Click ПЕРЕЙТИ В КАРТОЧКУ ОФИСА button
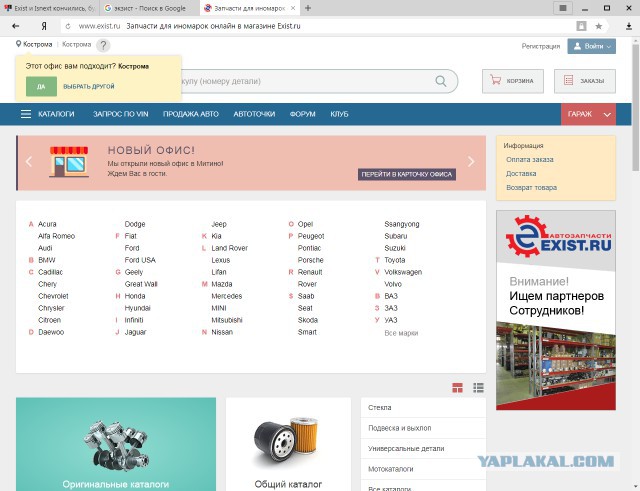Screen dimensions: 640x491 [407, 174]
